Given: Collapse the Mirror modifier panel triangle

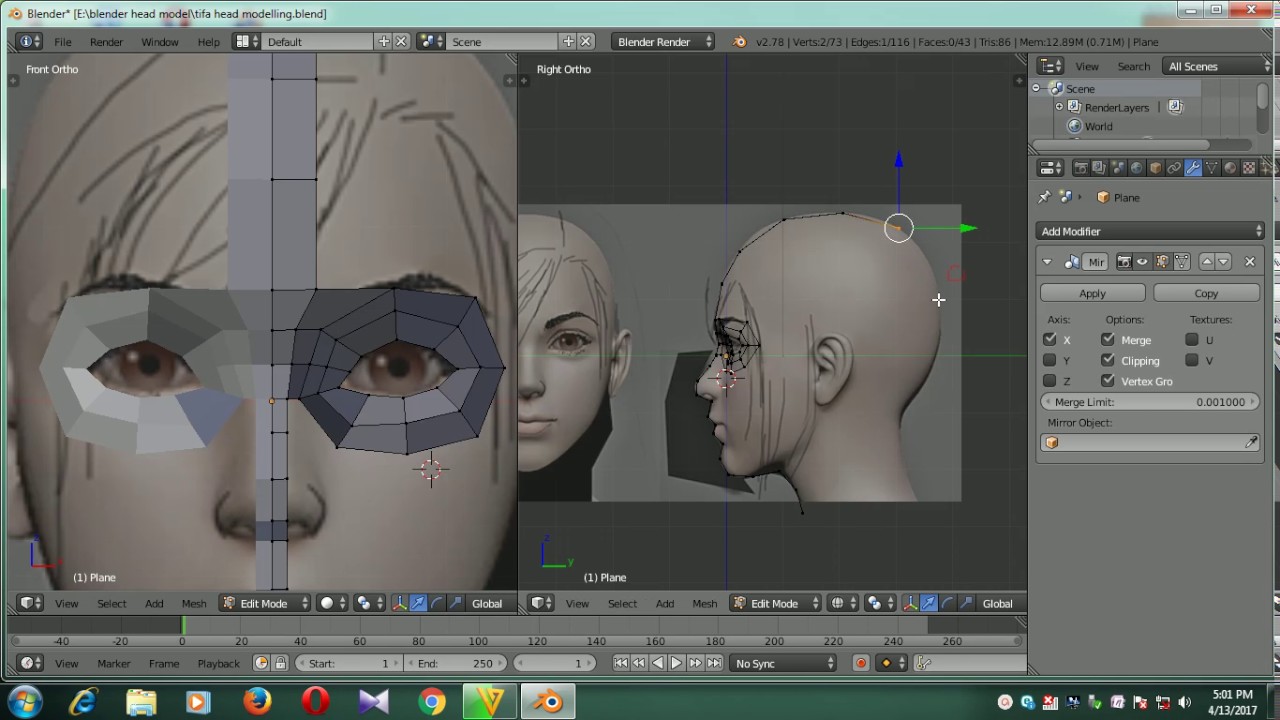Looking at the screenshot, I should click(x=1047, y=262).
